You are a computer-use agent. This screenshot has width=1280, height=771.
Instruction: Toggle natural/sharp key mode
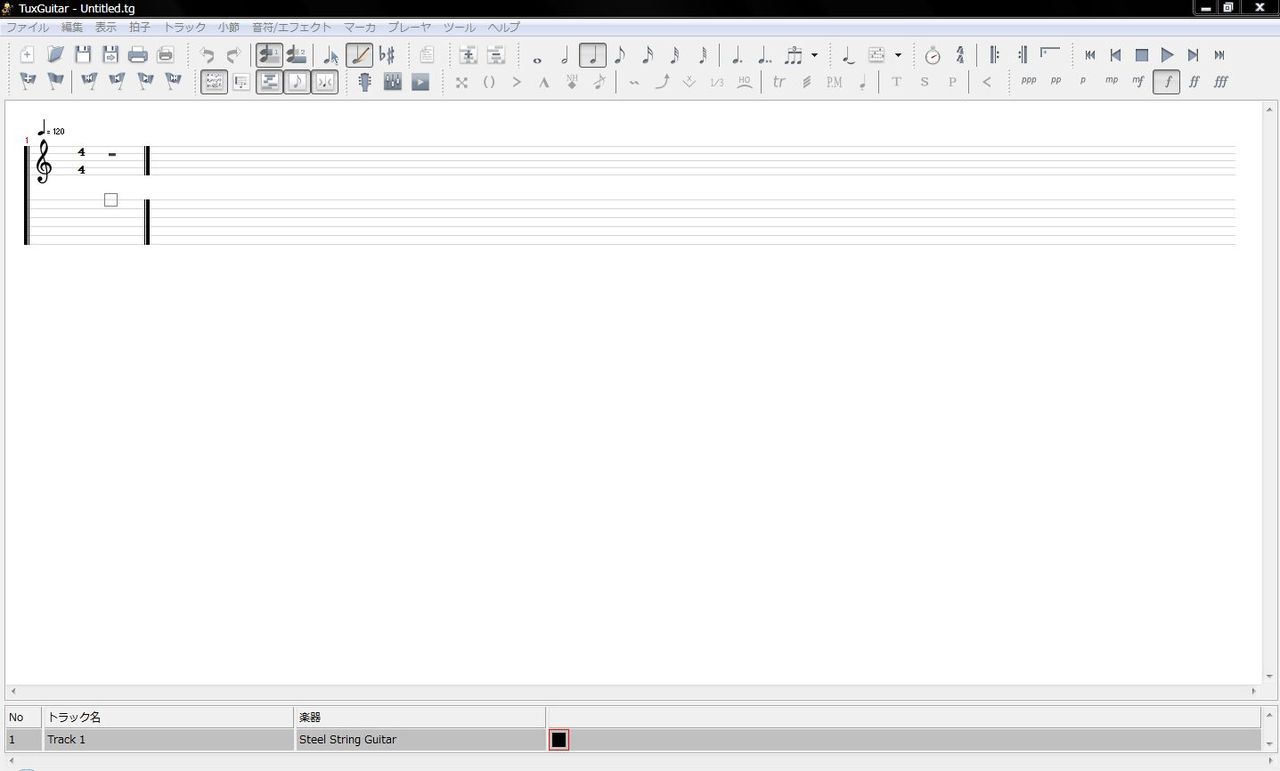point(387,55)
